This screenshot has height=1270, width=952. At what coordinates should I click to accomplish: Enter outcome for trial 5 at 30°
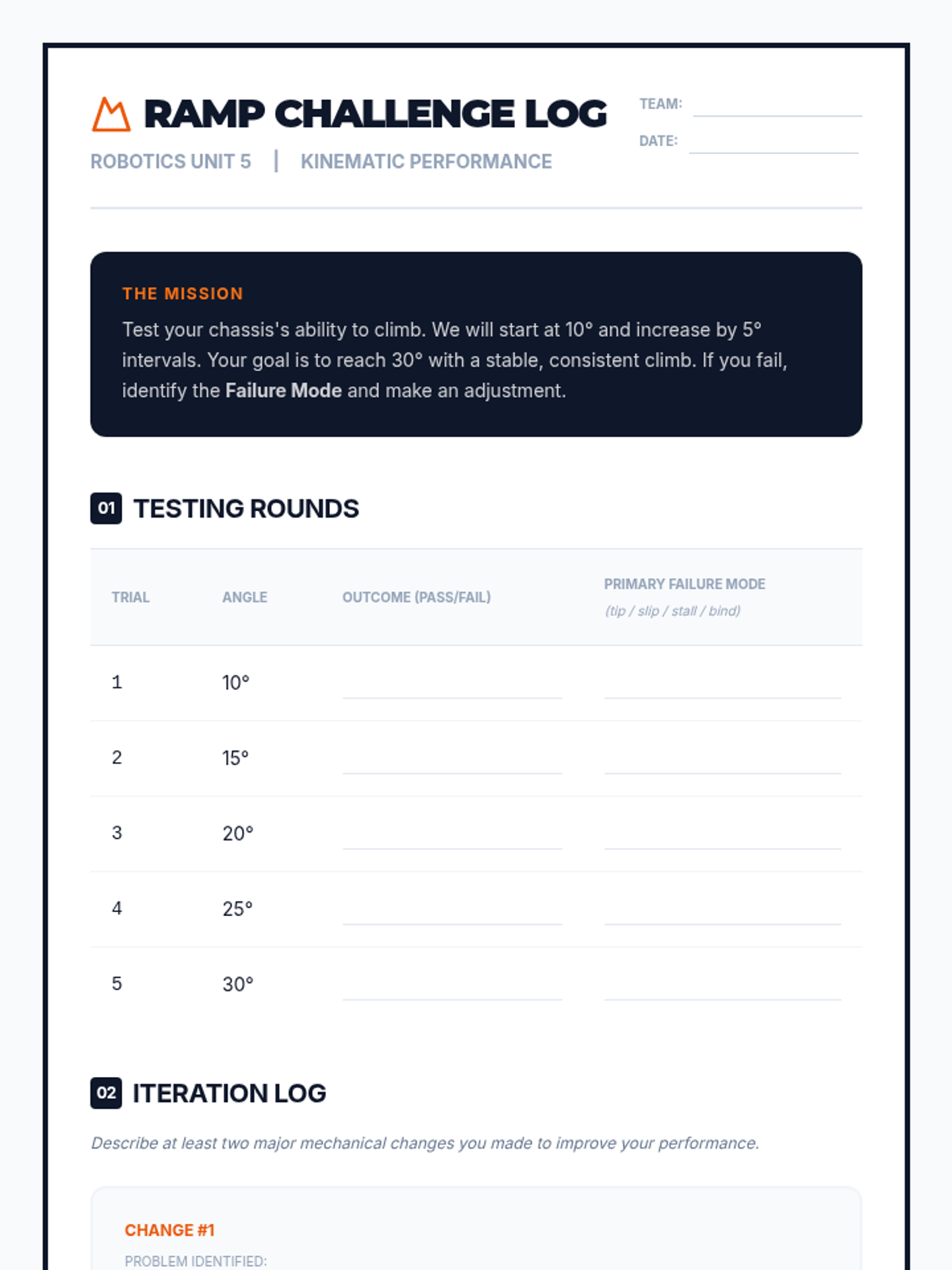point(452,987)
